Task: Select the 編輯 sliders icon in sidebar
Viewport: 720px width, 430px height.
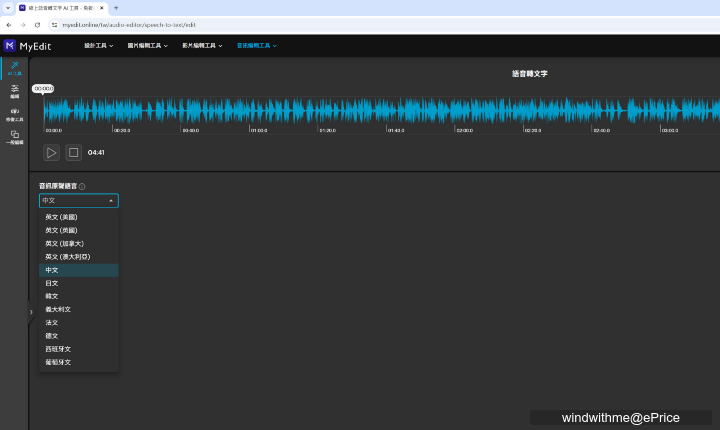Action: (x=14, y=90)
